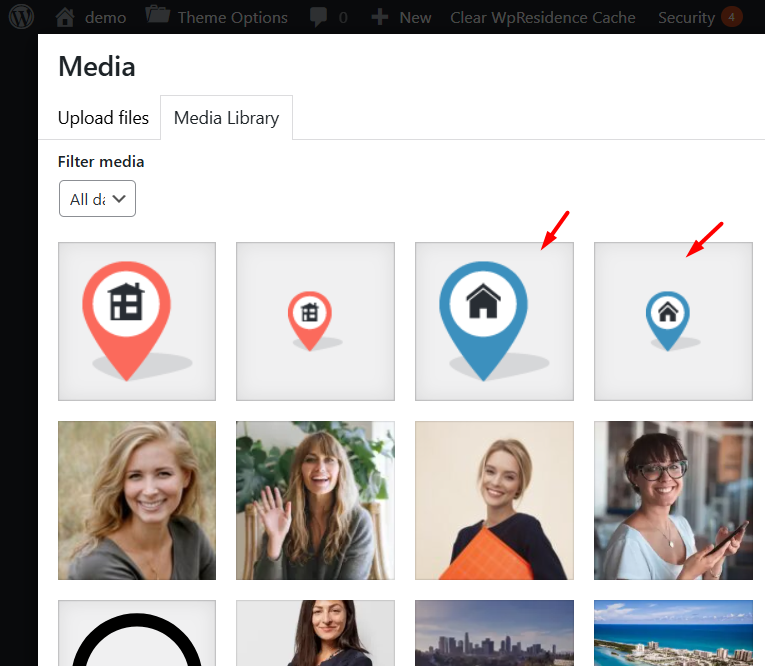Viewport: 765px width, 666px height.
Task: Click the Theme Options folder icon
Action: coord(157,17)
